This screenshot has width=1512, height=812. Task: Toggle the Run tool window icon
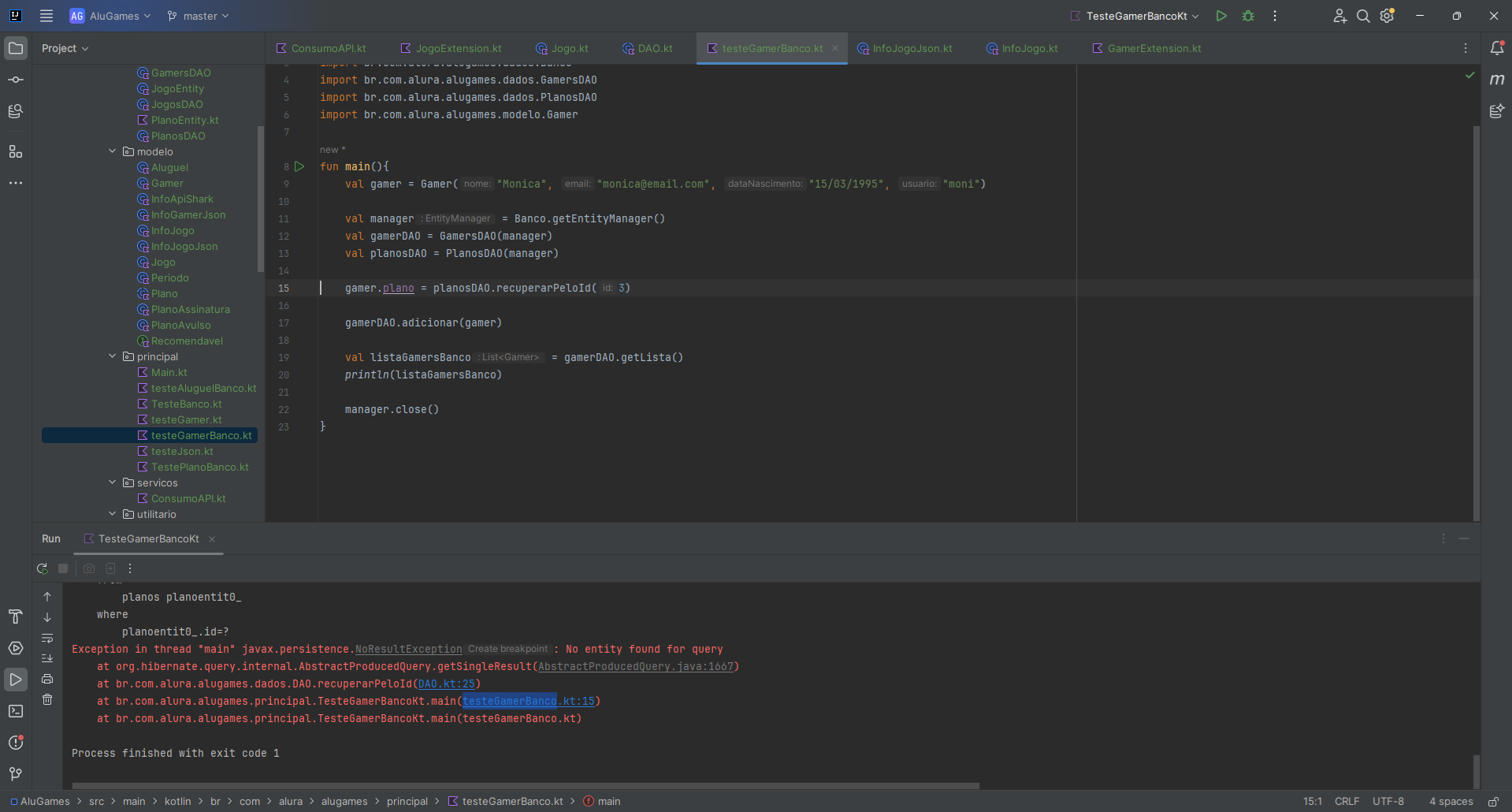pos(16,680)
